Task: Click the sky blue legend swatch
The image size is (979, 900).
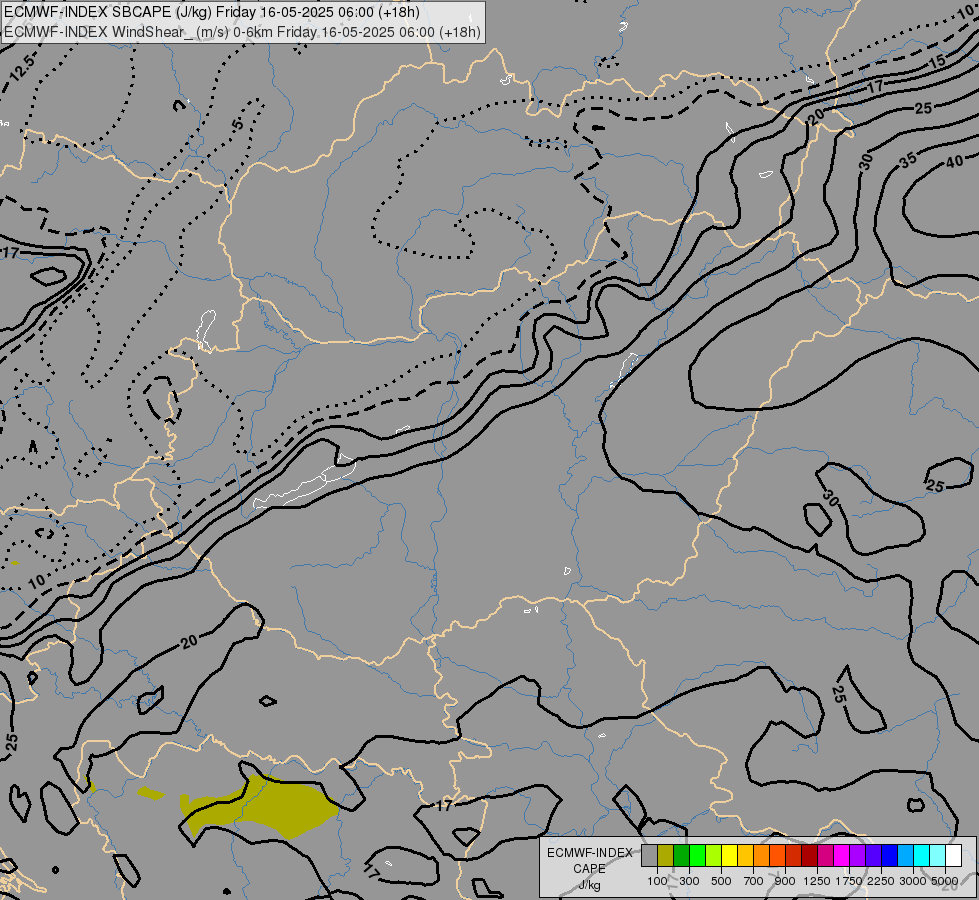Action: coord(905,855)
